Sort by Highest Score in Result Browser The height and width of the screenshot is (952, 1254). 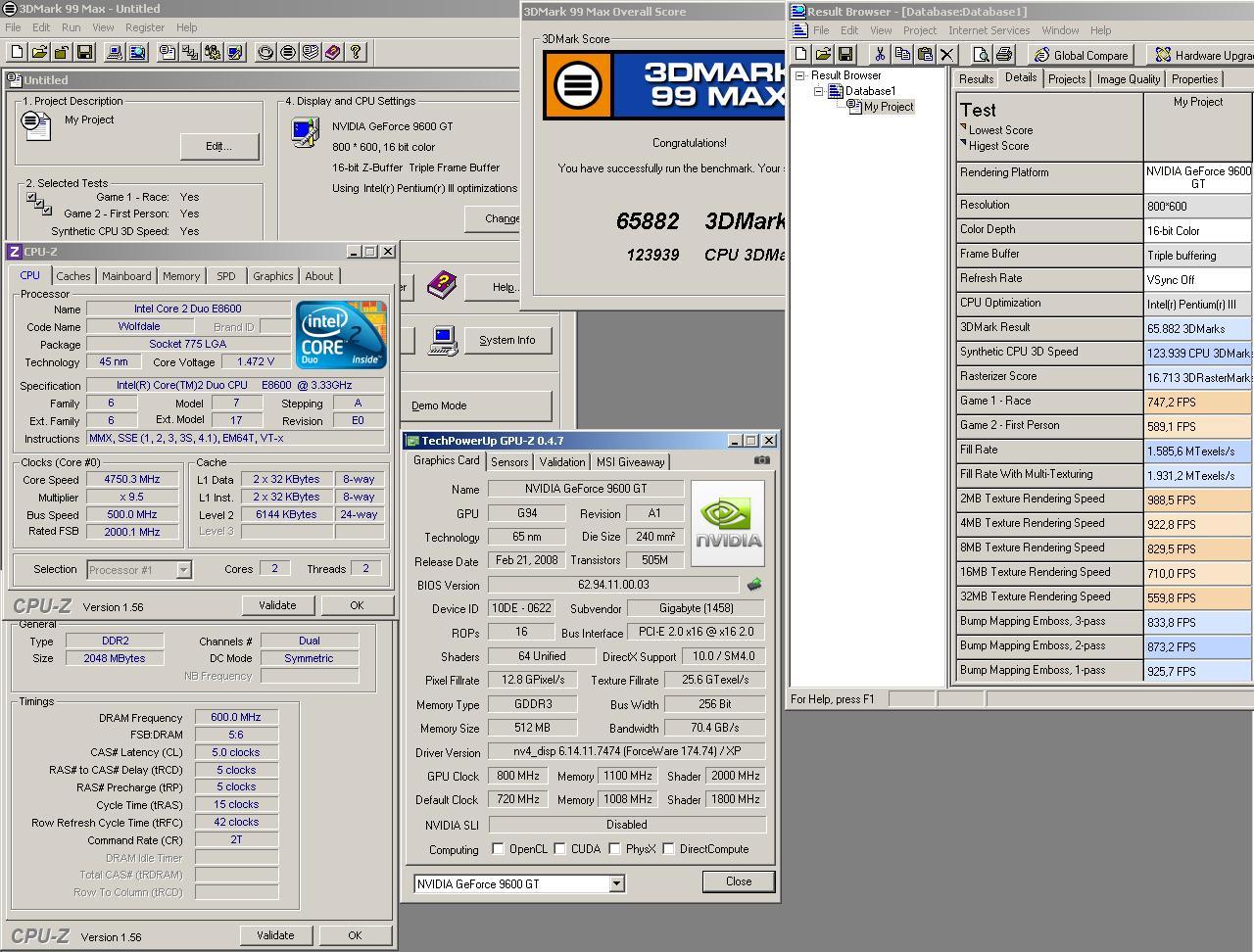998,146
